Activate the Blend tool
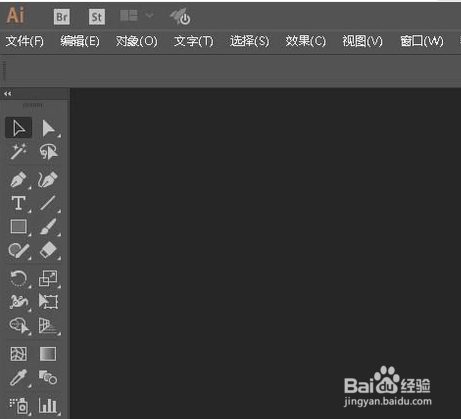This screenshot has height=419, width=461. (x=48, y=377)
